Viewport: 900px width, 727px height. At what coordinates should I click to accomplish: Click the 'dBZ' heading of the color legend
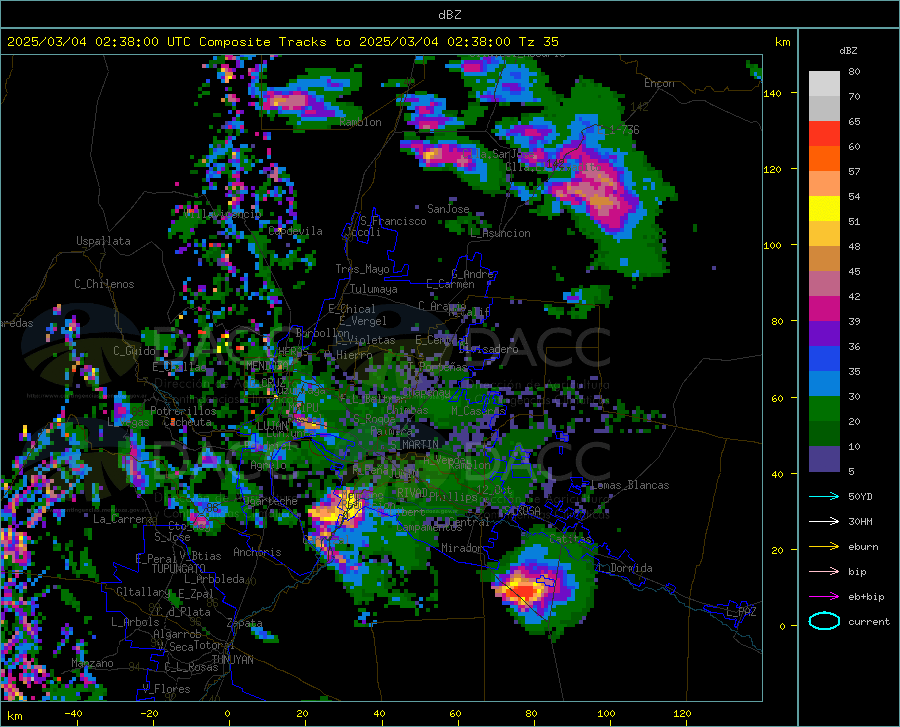[848, 50]
